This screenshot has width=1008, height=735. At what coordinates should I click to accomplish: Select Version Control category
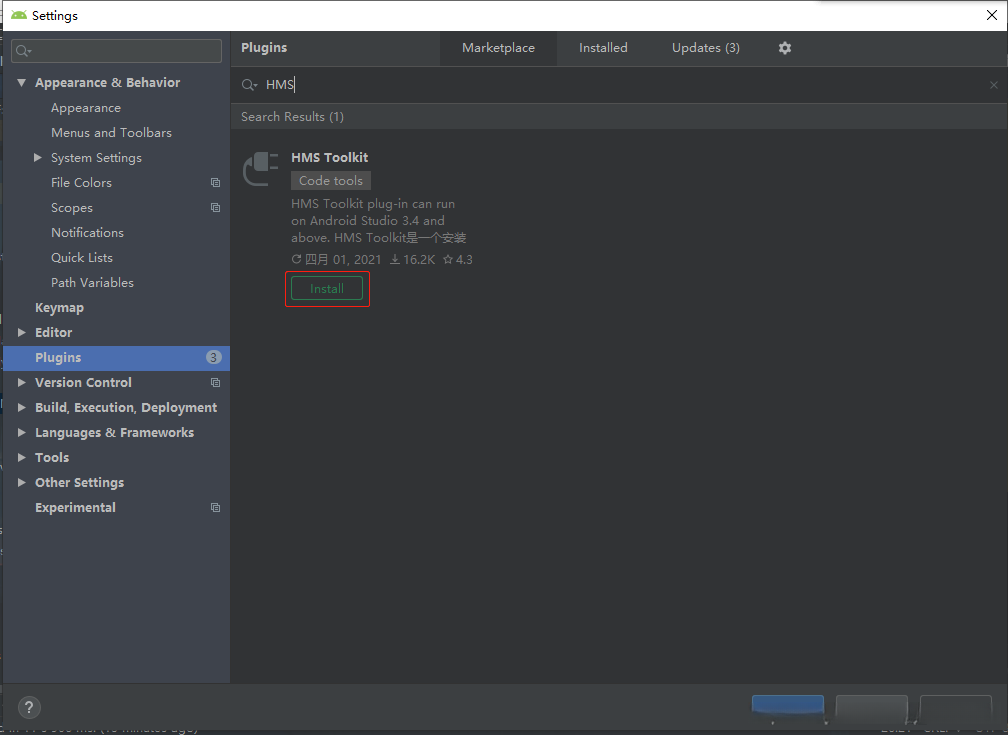tap(83, 383)
